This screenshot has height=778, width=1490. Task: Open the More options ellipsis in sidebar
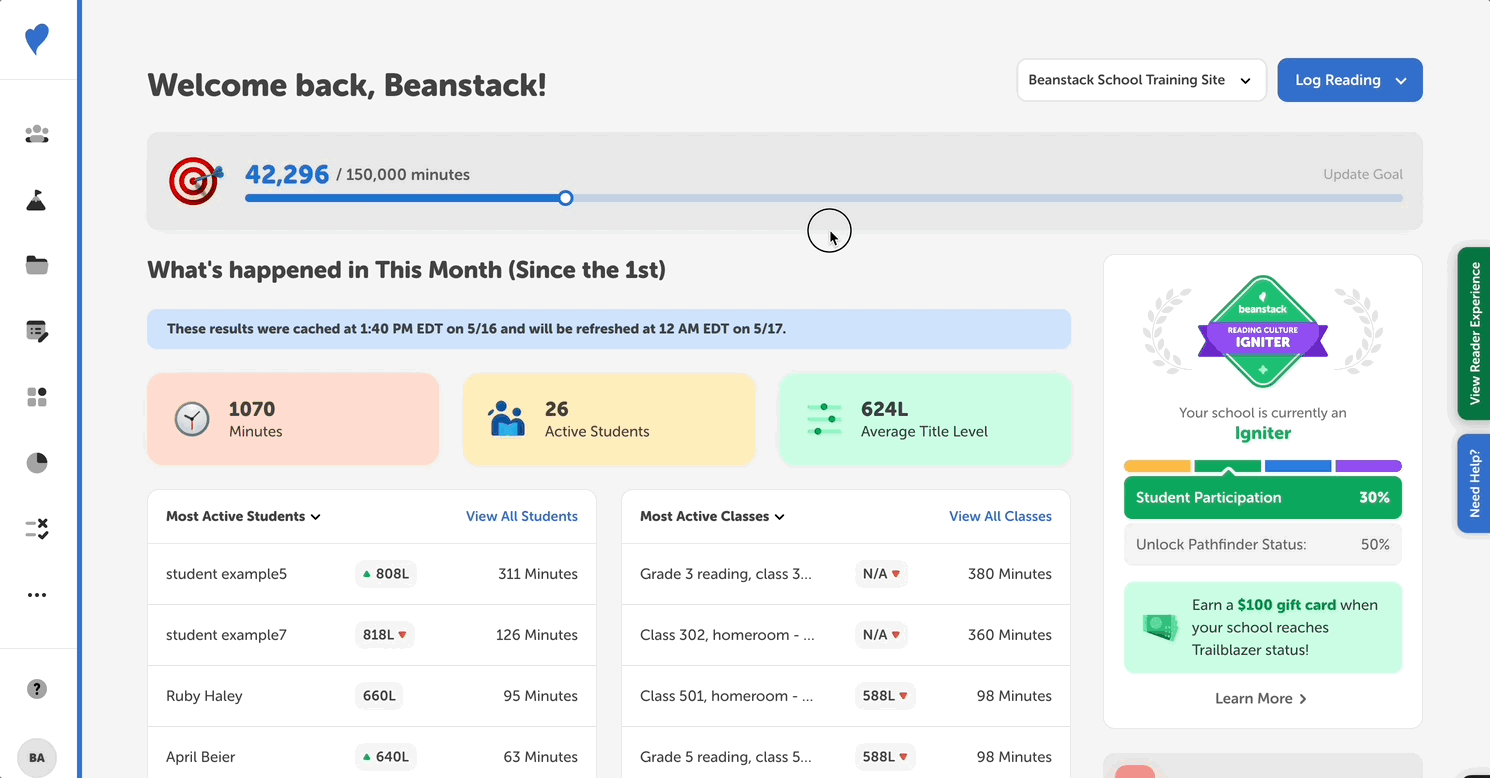(x=37, y=594)
